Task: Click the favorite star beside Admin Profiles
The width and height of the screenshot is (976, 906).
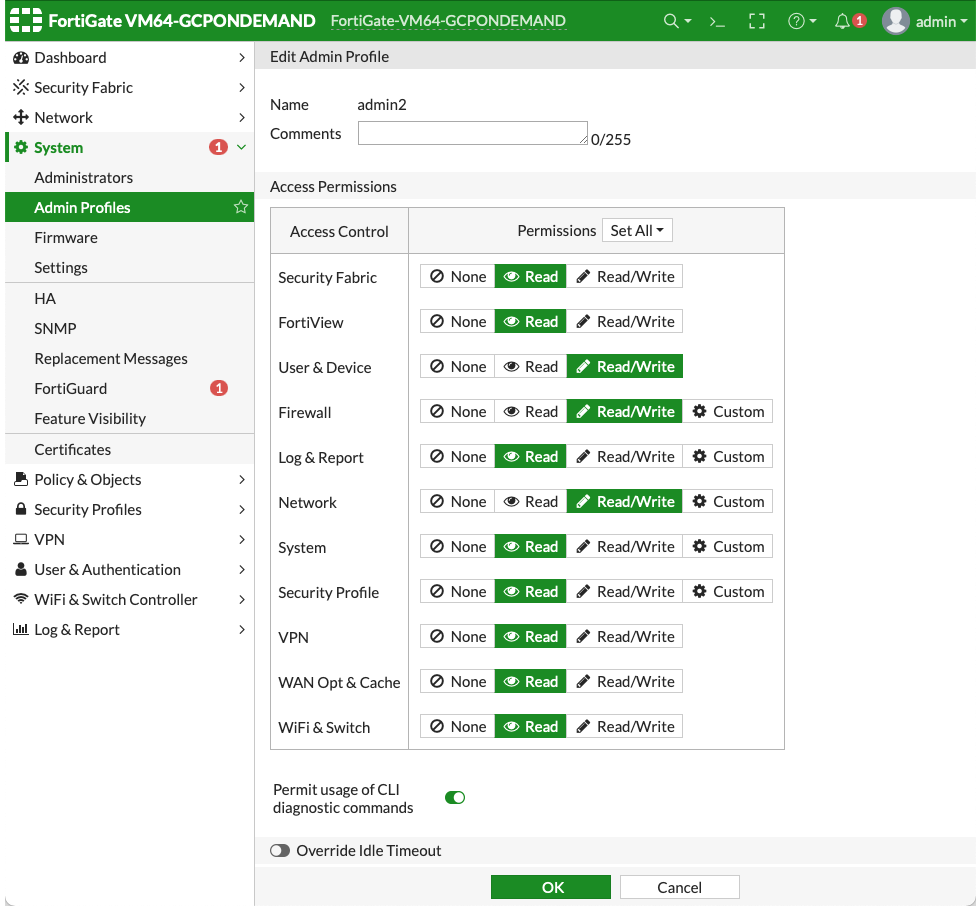Action: [x=241, y=207]
